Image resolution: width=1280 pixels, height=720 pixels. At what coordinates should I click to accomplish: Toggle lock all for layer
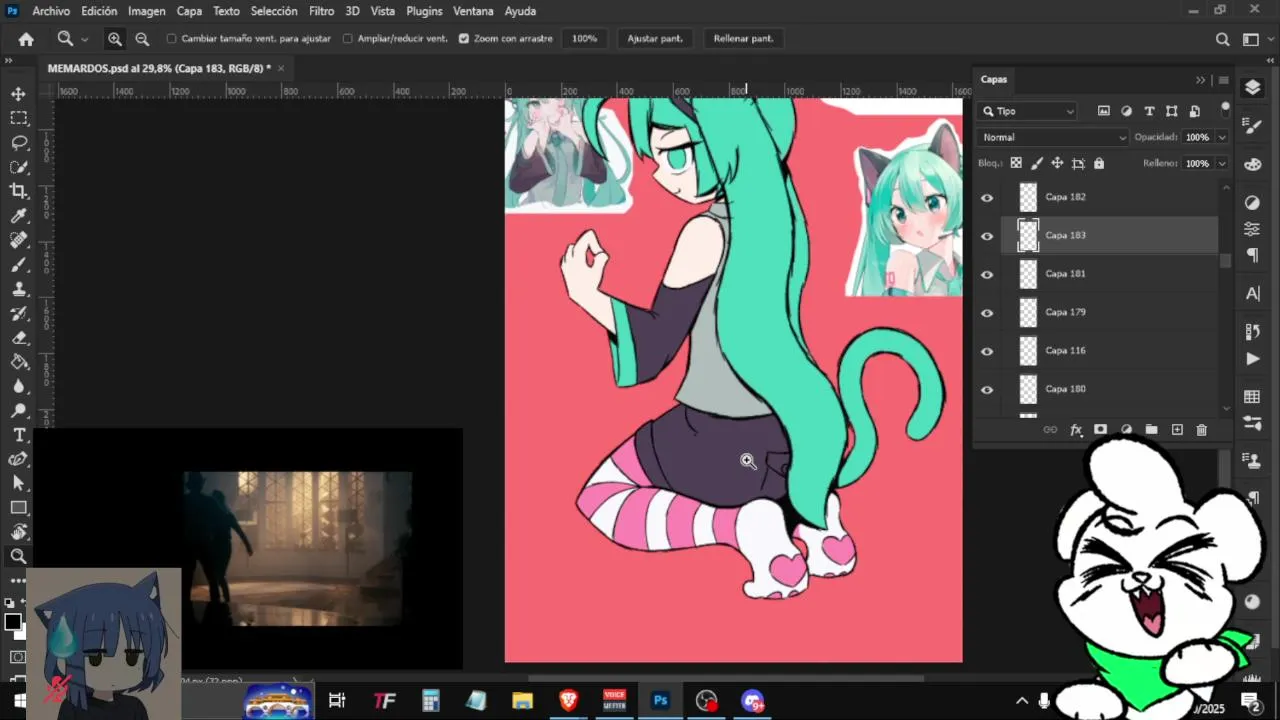tap(1099, 163)
